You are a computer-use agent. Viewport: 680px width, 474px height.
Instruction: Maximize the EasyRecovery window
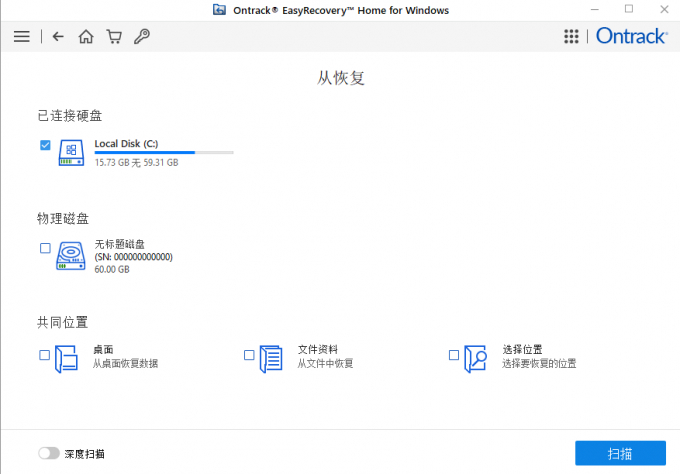coord(629,9)
